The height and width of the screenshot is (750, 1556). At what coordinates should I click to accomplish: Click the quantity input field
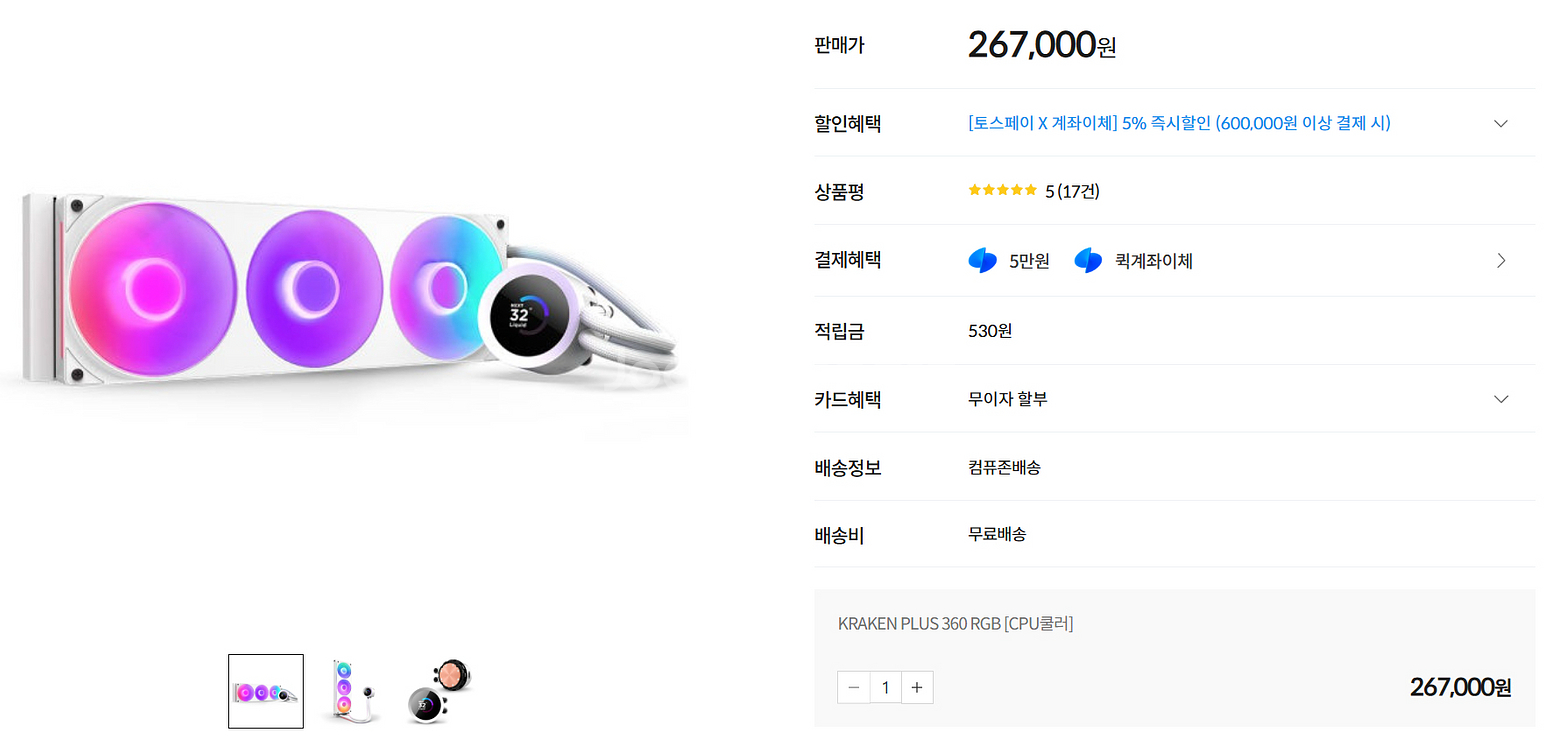(885, 687)
